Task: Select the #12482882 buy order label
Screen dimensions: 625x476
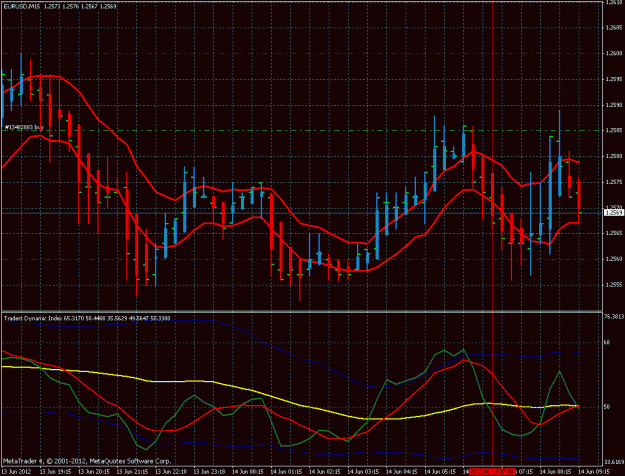Action: [x=23, y=127]
